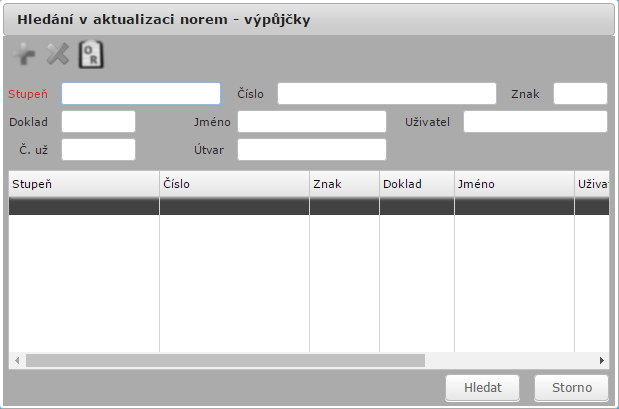
Task: Cancel with the Storno button
Action: [565, 387]
